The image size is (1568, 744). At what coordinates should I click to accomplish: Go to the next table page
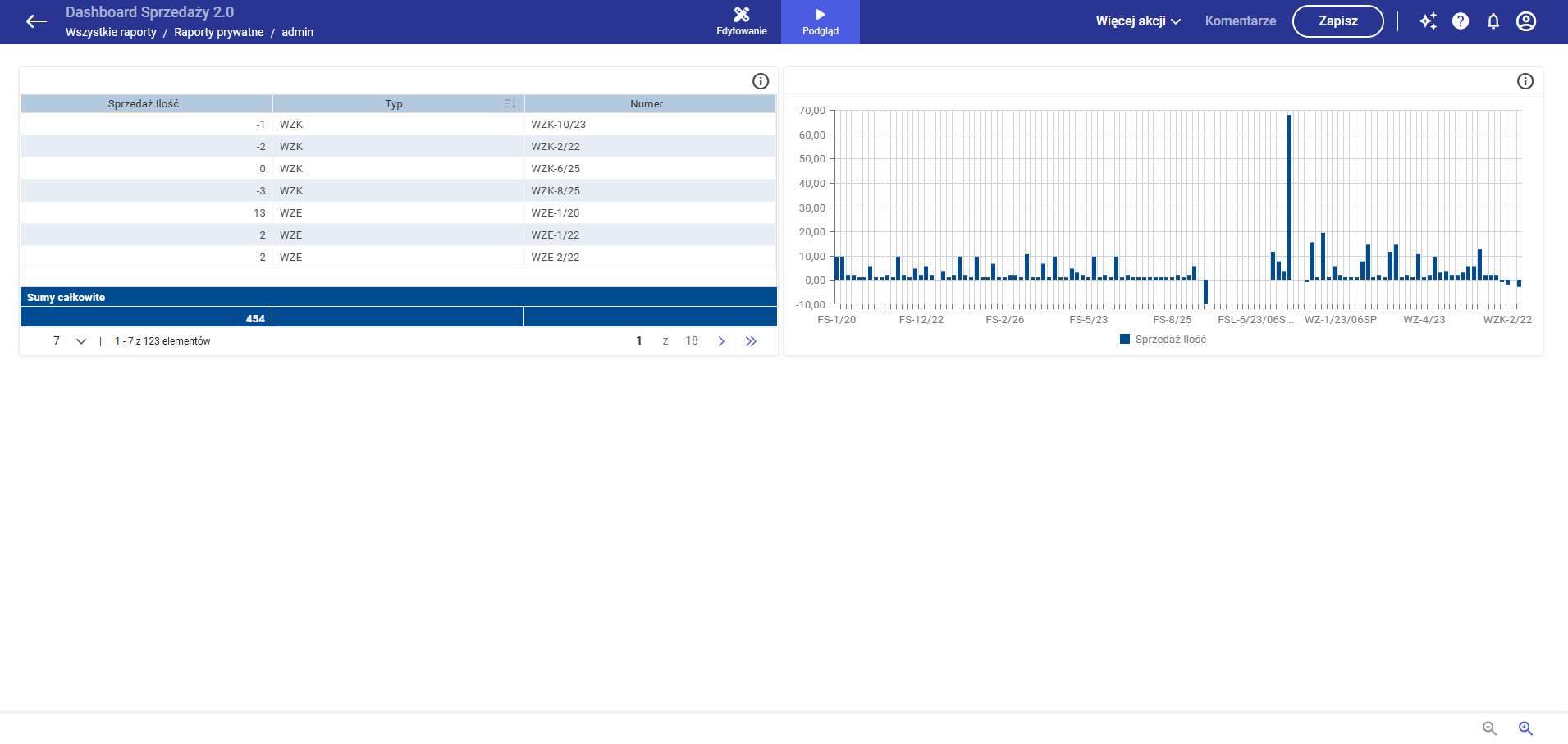(x=721, y=341)
